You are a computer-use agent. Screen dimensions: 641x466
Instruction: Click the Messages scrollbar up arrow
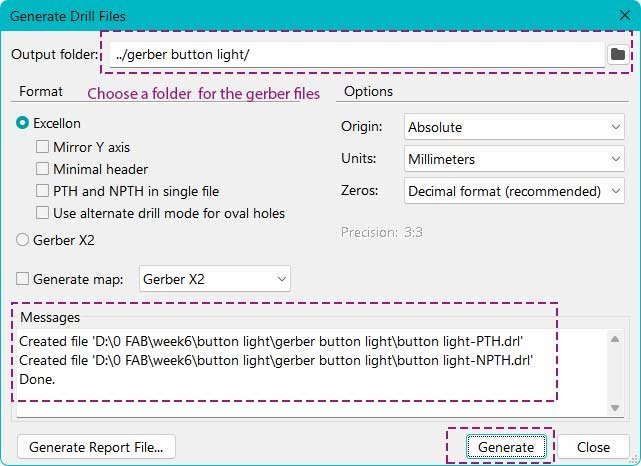click(615, 339)
